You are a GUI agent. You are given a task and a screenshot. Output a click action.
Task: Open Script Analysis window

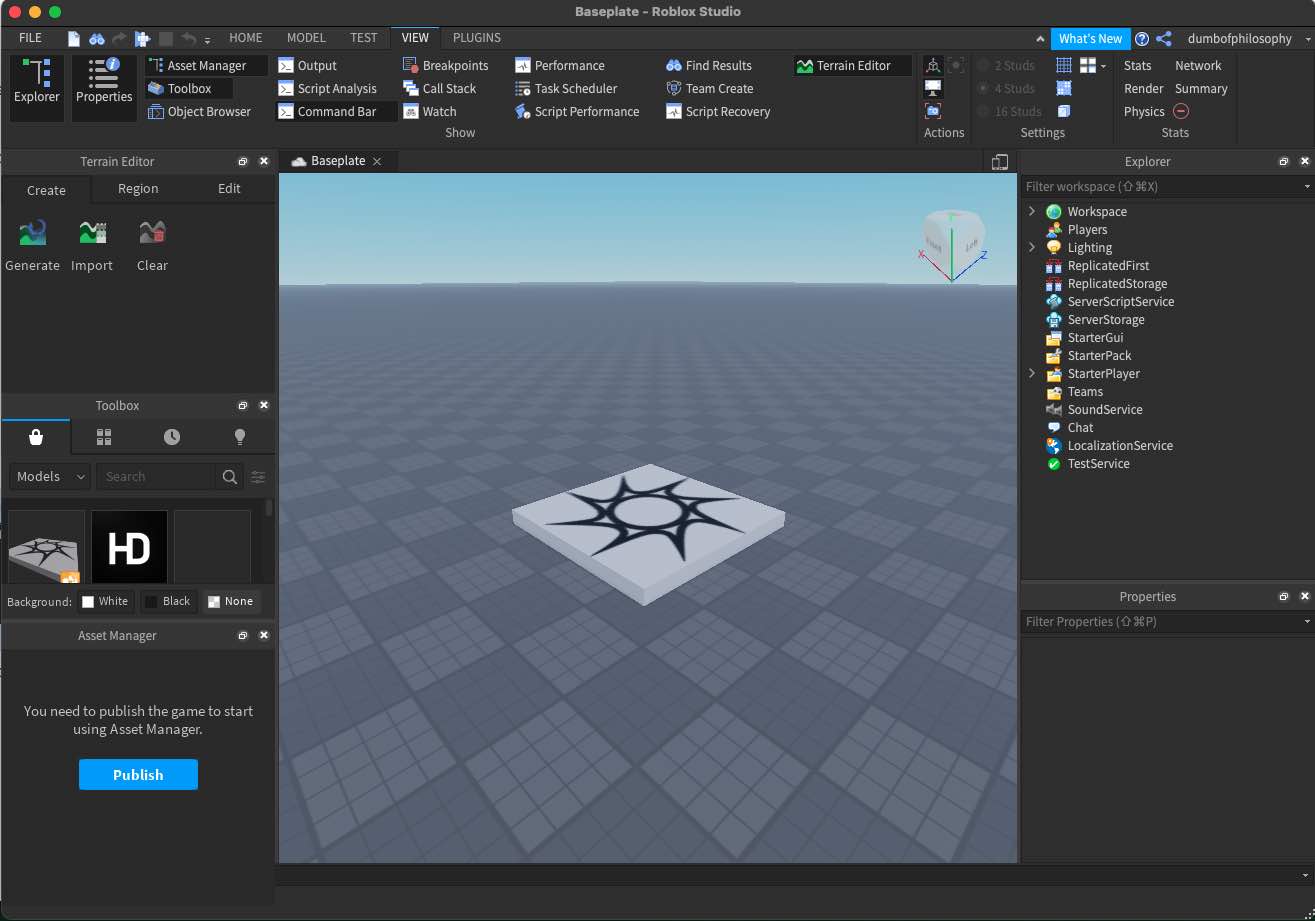(x=327, y=88)
